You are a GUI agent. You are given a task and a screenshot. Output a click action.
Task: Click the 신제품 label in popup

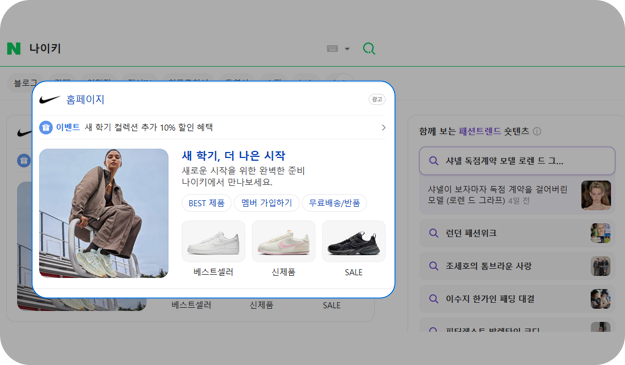click(x=283, y=272)
